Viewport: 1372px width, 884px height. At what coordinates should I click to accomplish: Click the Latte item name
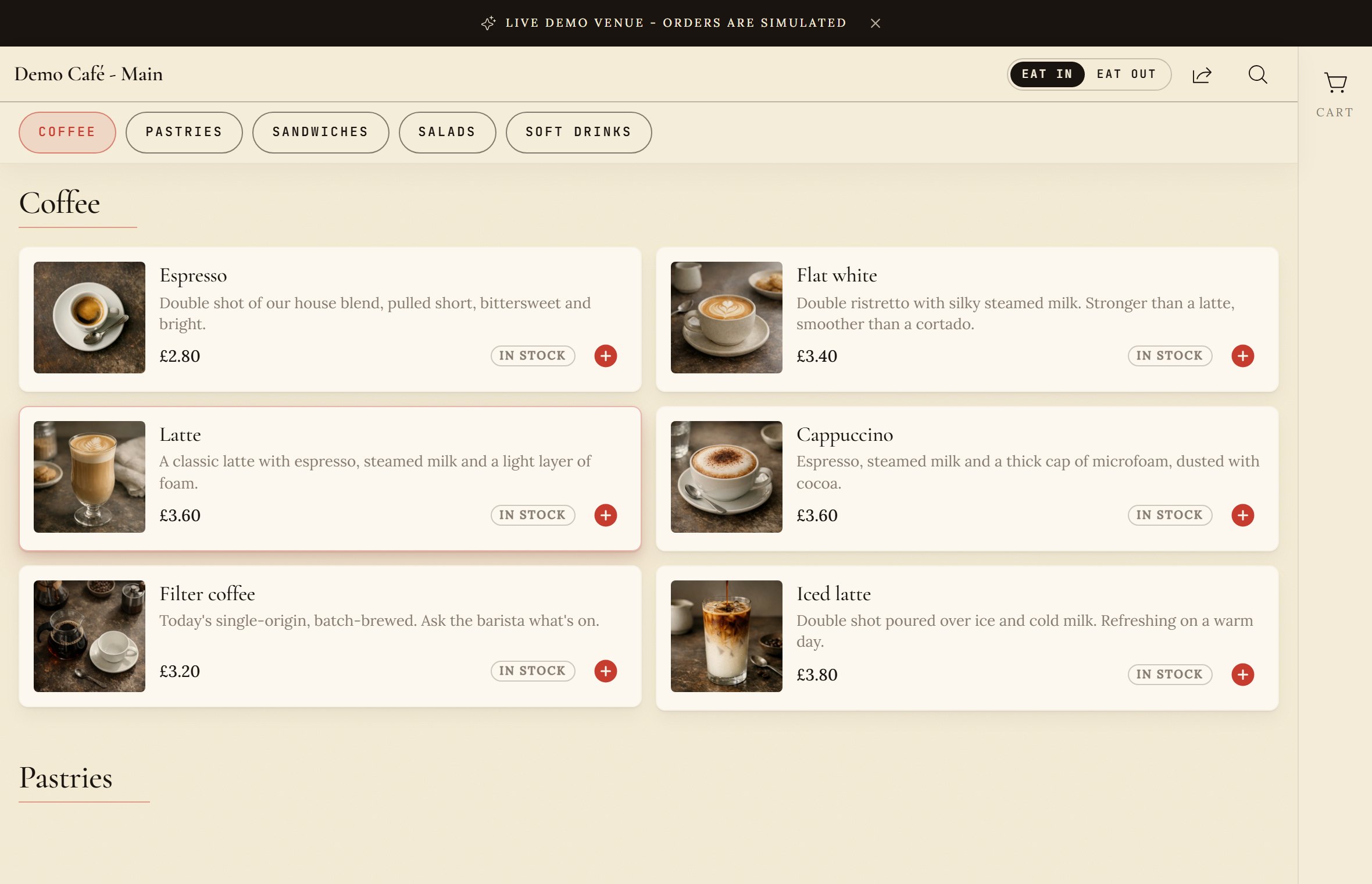click(180, 434)
